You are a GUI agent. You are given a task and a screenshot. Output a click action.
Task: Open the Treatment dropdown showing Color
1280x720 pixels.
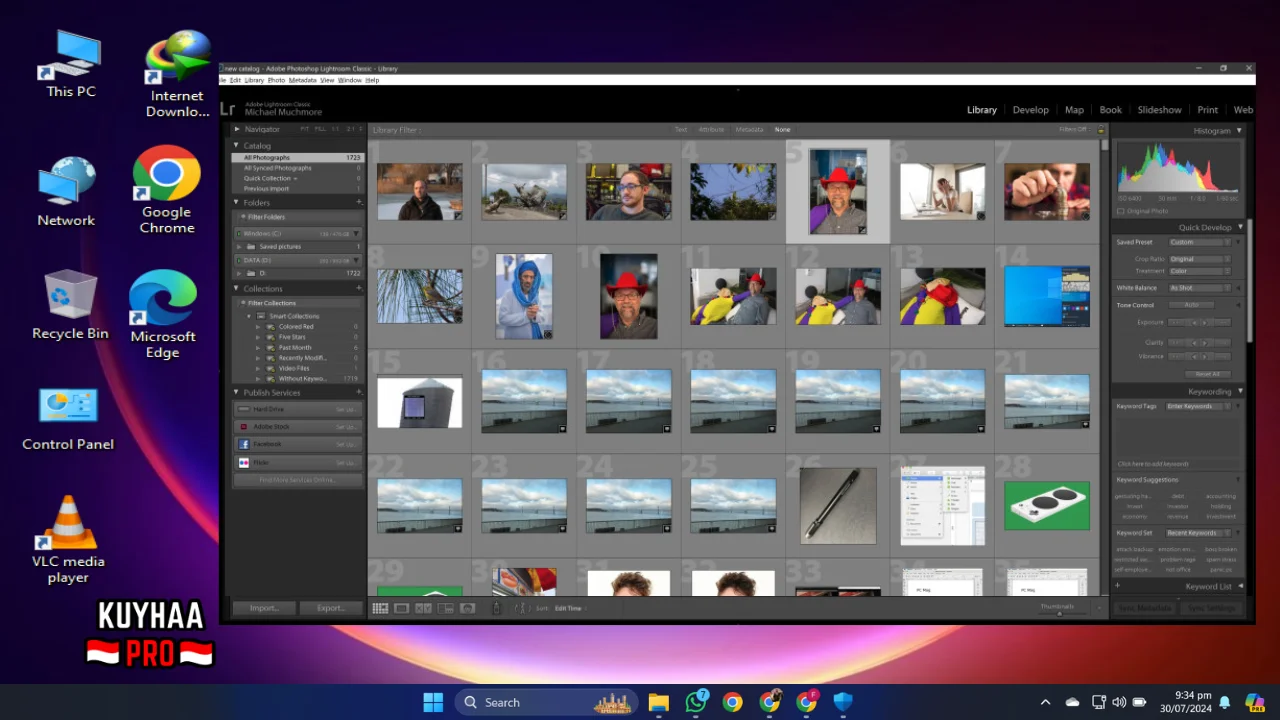1199,271
